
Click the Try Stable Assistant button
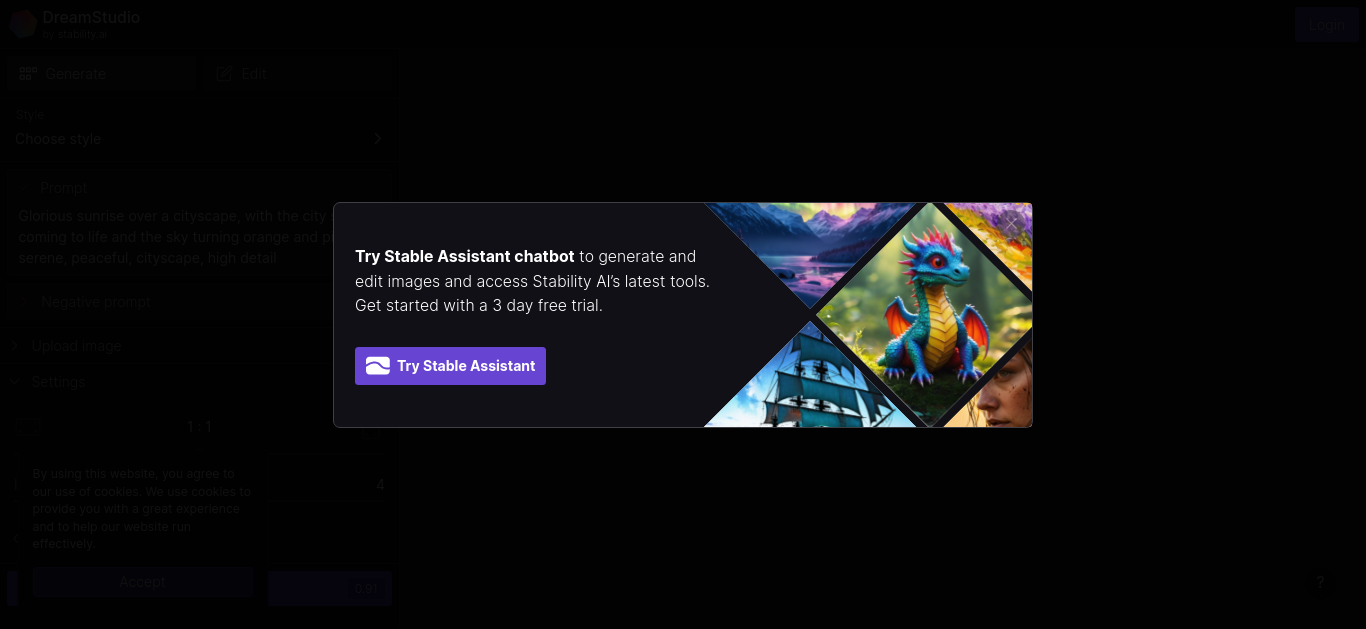point(450,366)
